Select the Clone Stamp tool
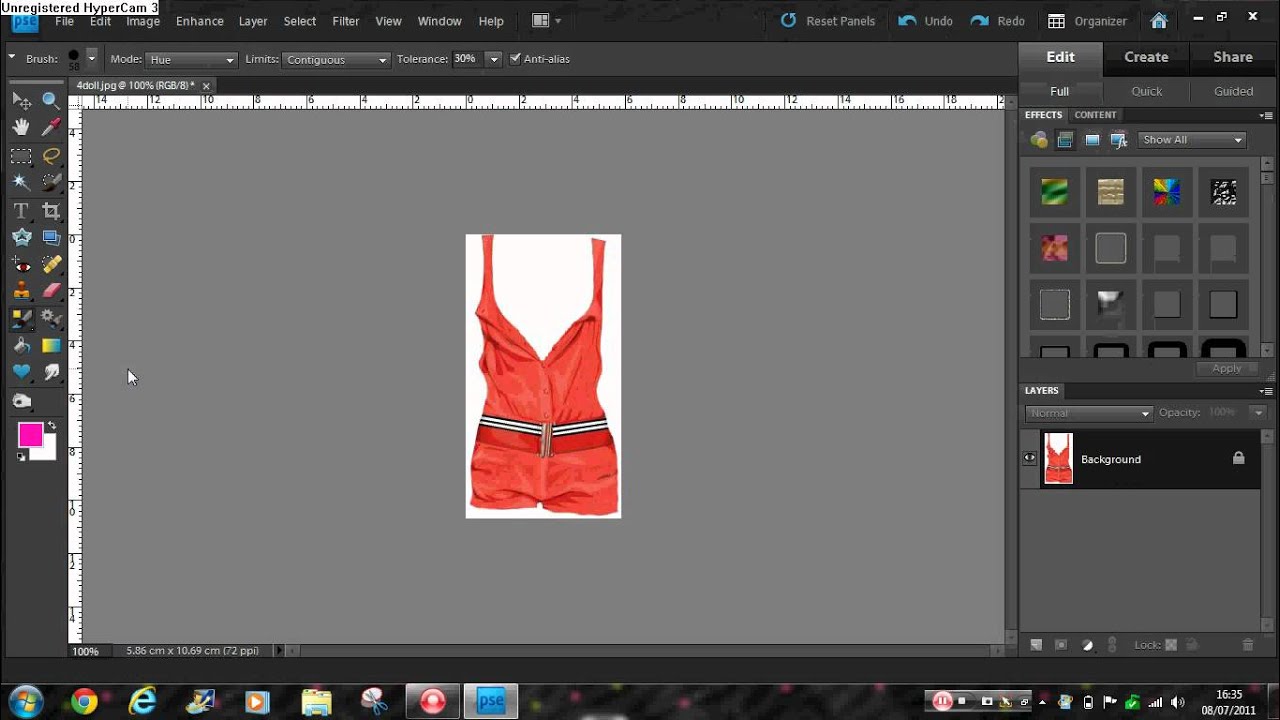 coord(21,291)
